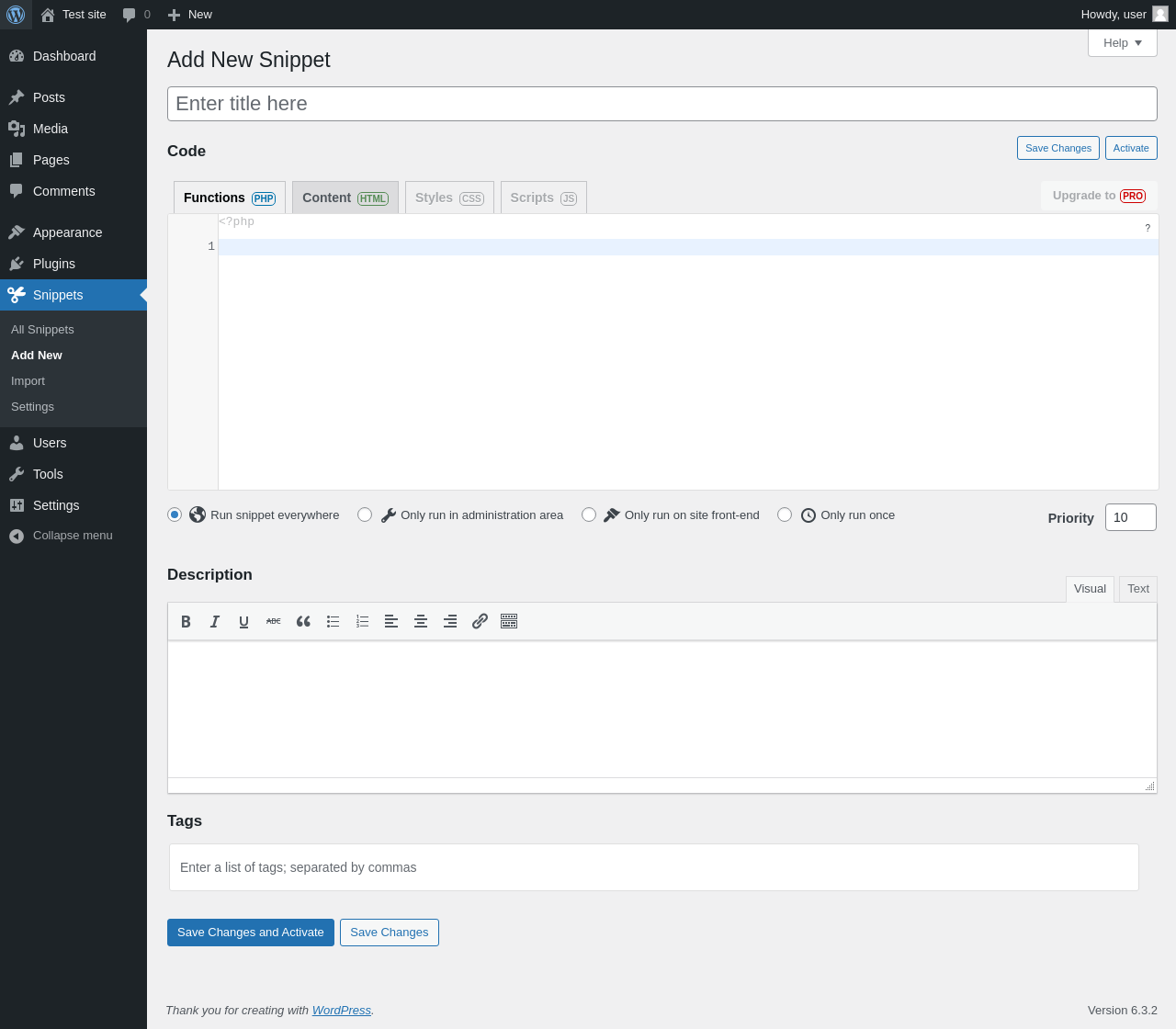Screen dimensions: 1176x1029
Task: Toggle strikethrough in description toolbar
Action: click(274, 622)
